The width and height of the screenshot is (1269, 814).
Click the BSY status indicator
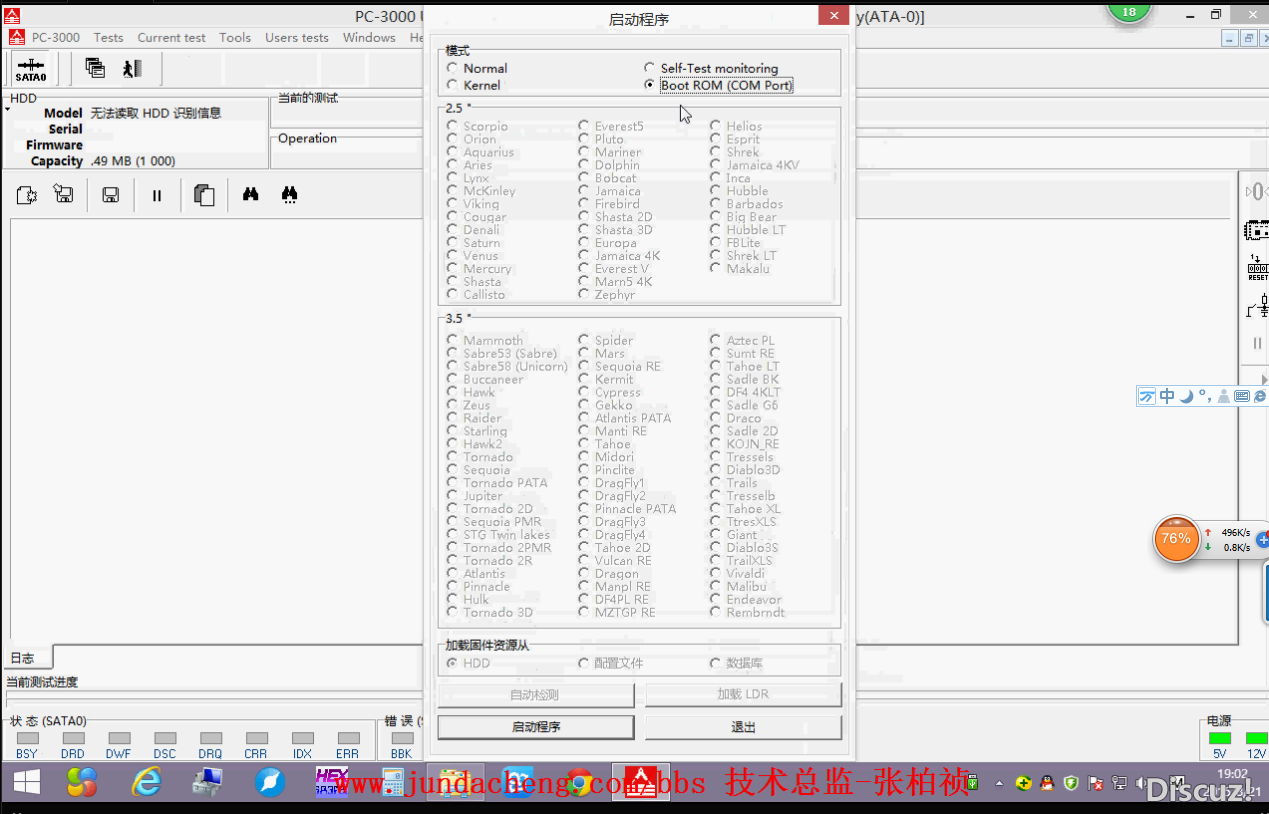click(x=27, y=739)
